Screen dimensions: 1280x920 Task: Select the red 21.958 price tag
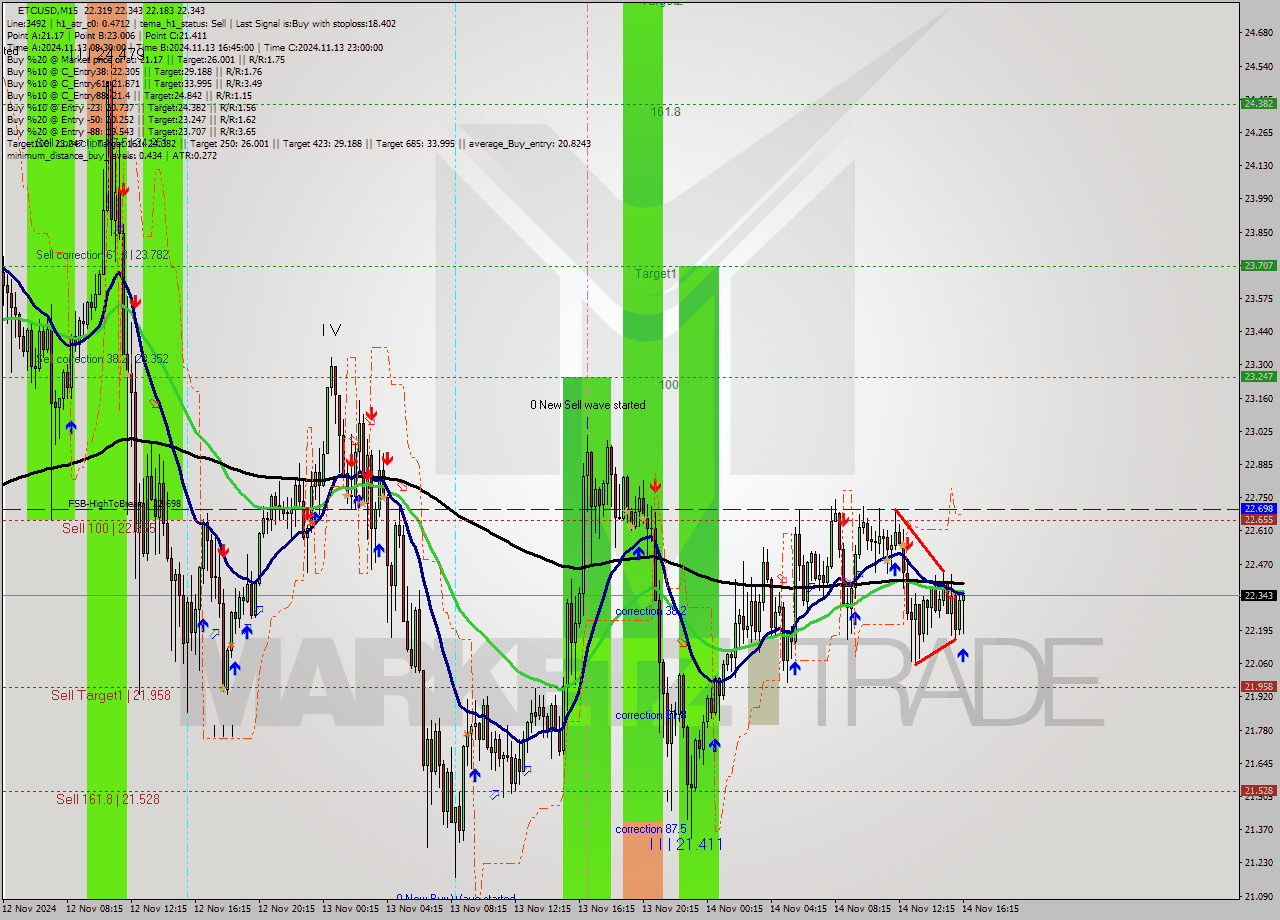[1258, 686]
